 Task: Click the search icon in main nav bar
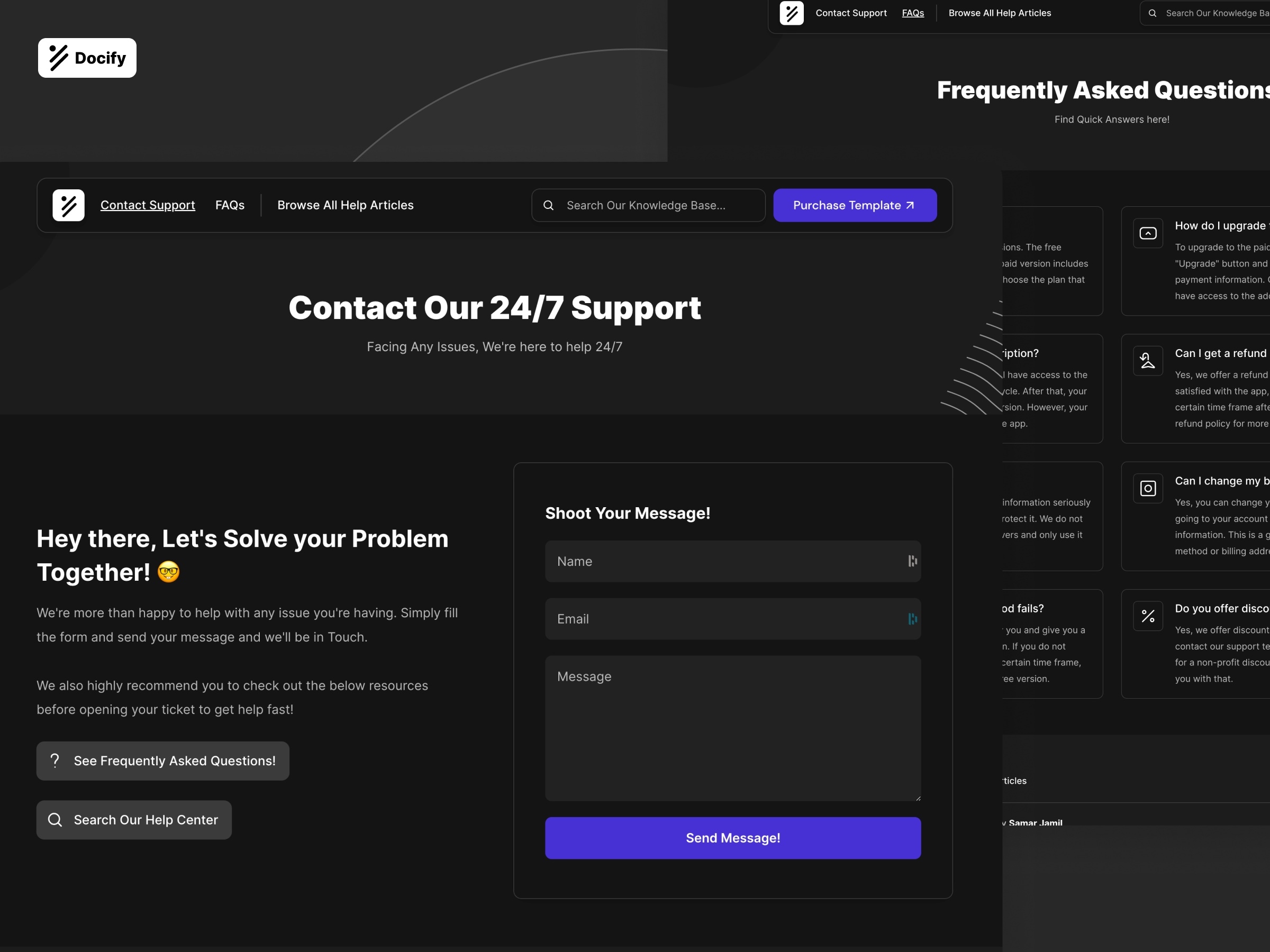[x=549, y=205]
